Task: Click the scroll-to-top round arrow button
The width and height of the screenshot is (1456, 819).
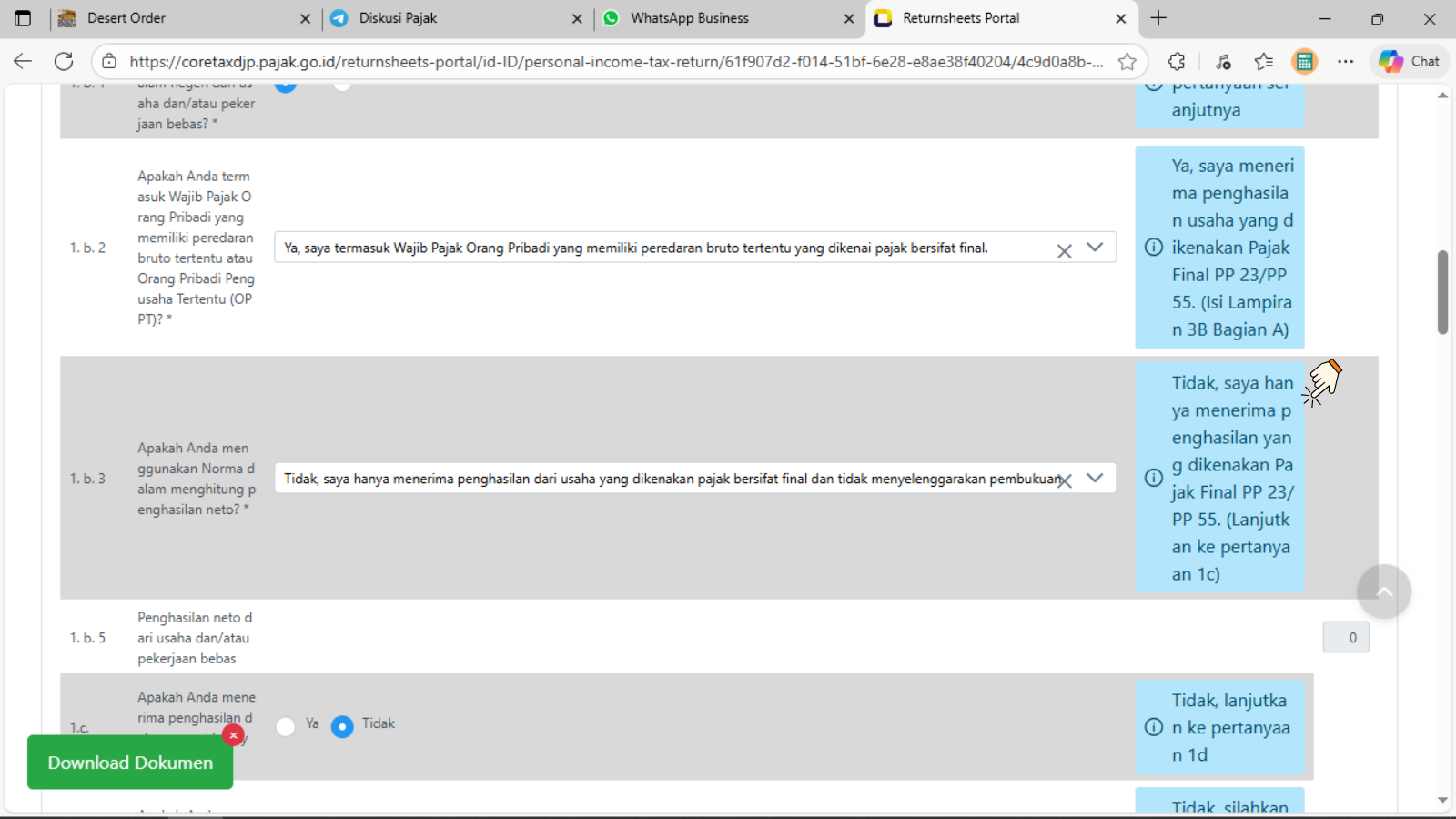Action: pos(1383,591)
